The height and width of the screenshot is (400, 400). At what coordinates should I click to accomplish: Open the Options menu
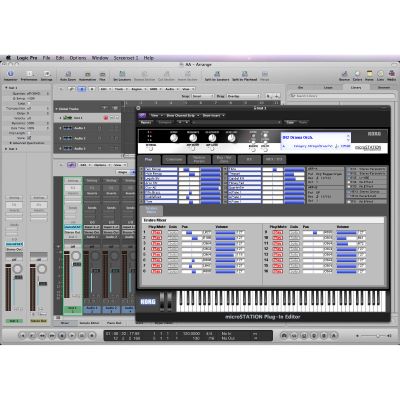(x=78, y=58)
